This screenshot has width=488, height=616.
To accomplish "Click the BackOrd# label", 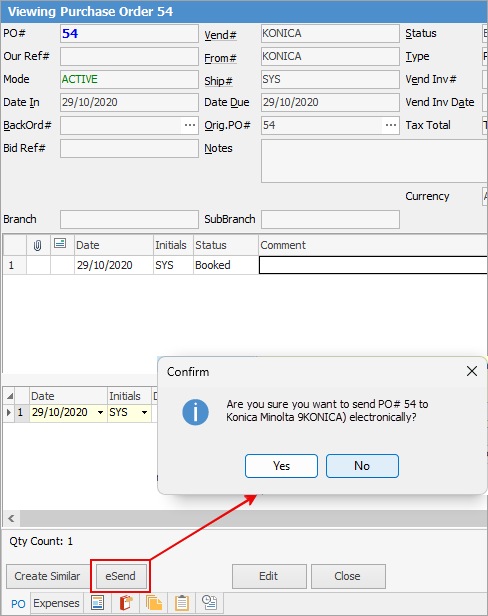I will [x=28, y=125].
